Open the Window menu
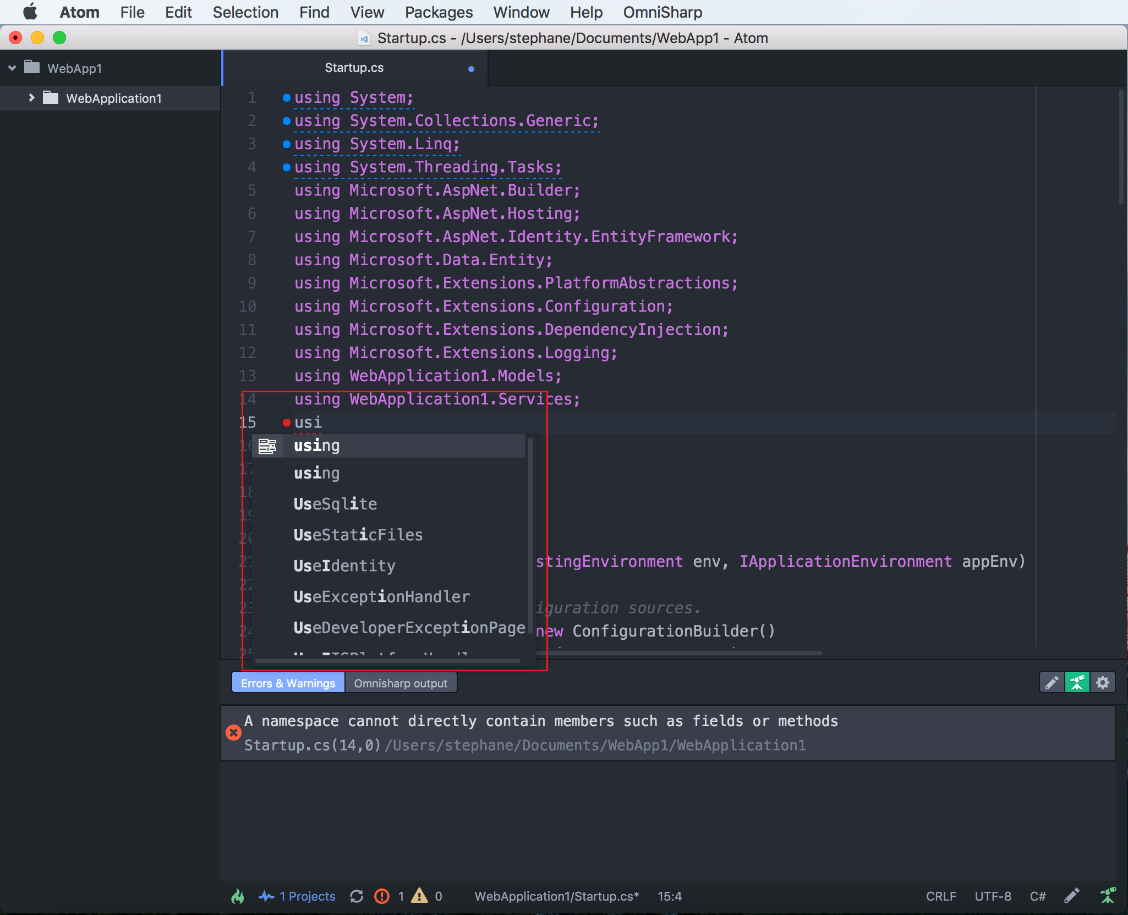Image resolution: width=1128 pixels, height=915 pixels. [x=521, y=12]
